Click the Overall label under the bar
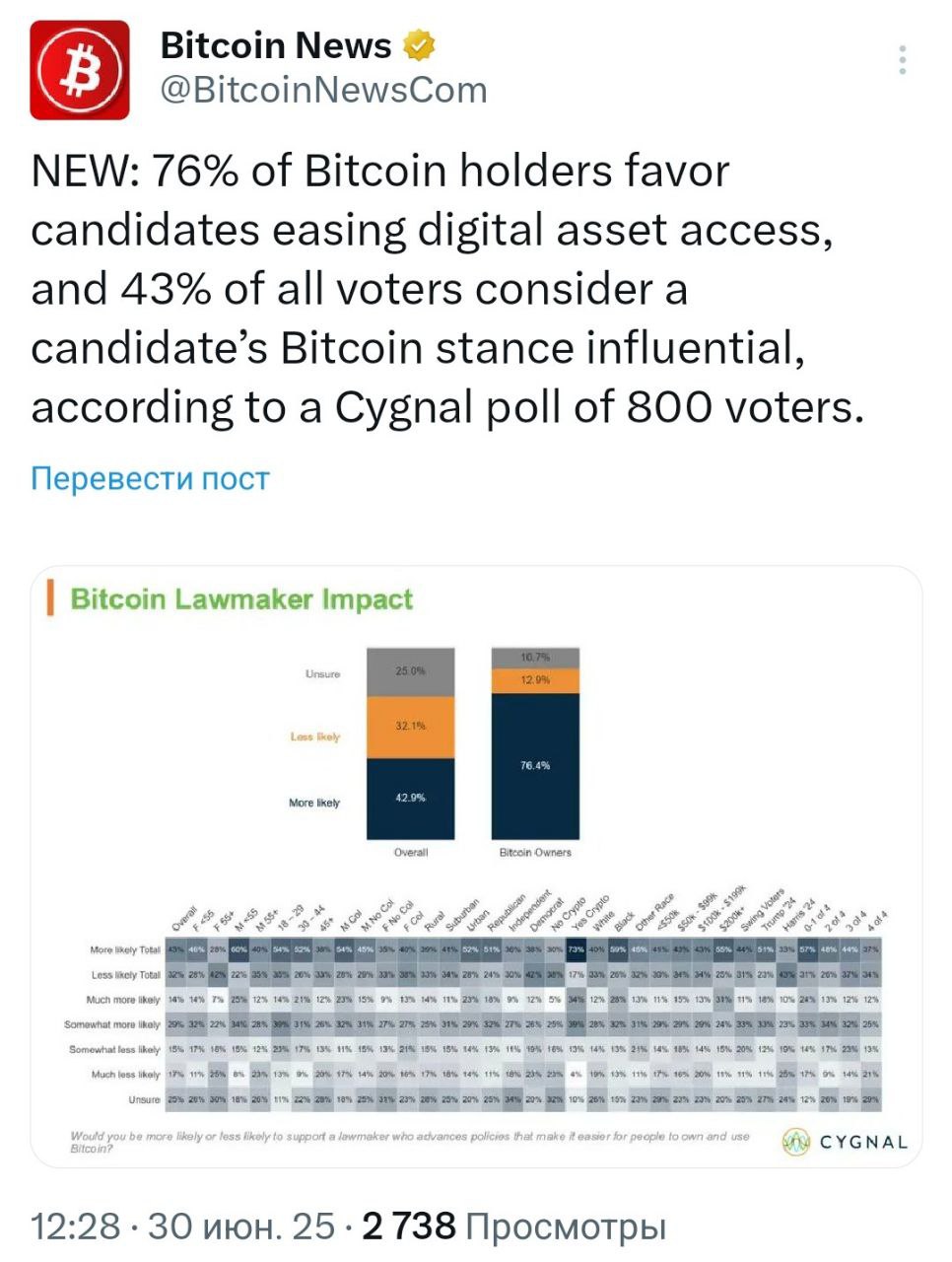The image size is (952, 1262). pyautogui.click(x=411, y=853)
